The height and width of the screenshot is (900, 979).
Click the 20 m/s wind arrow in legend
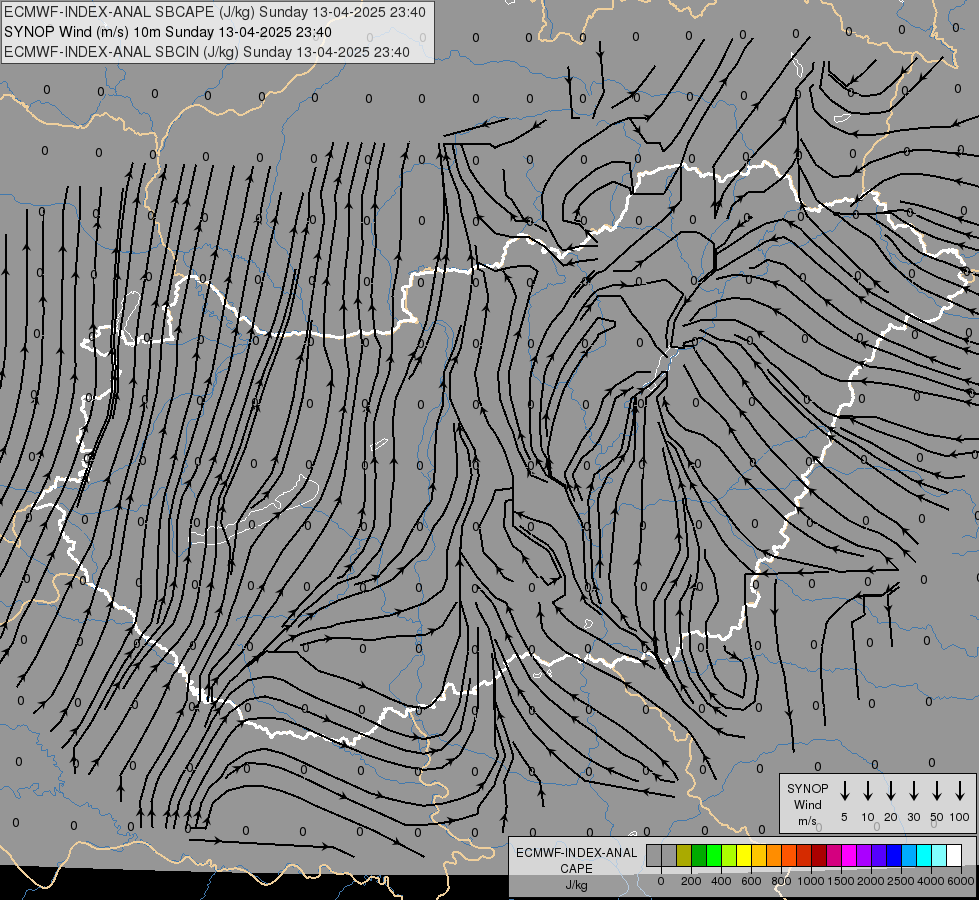point(890,791)
